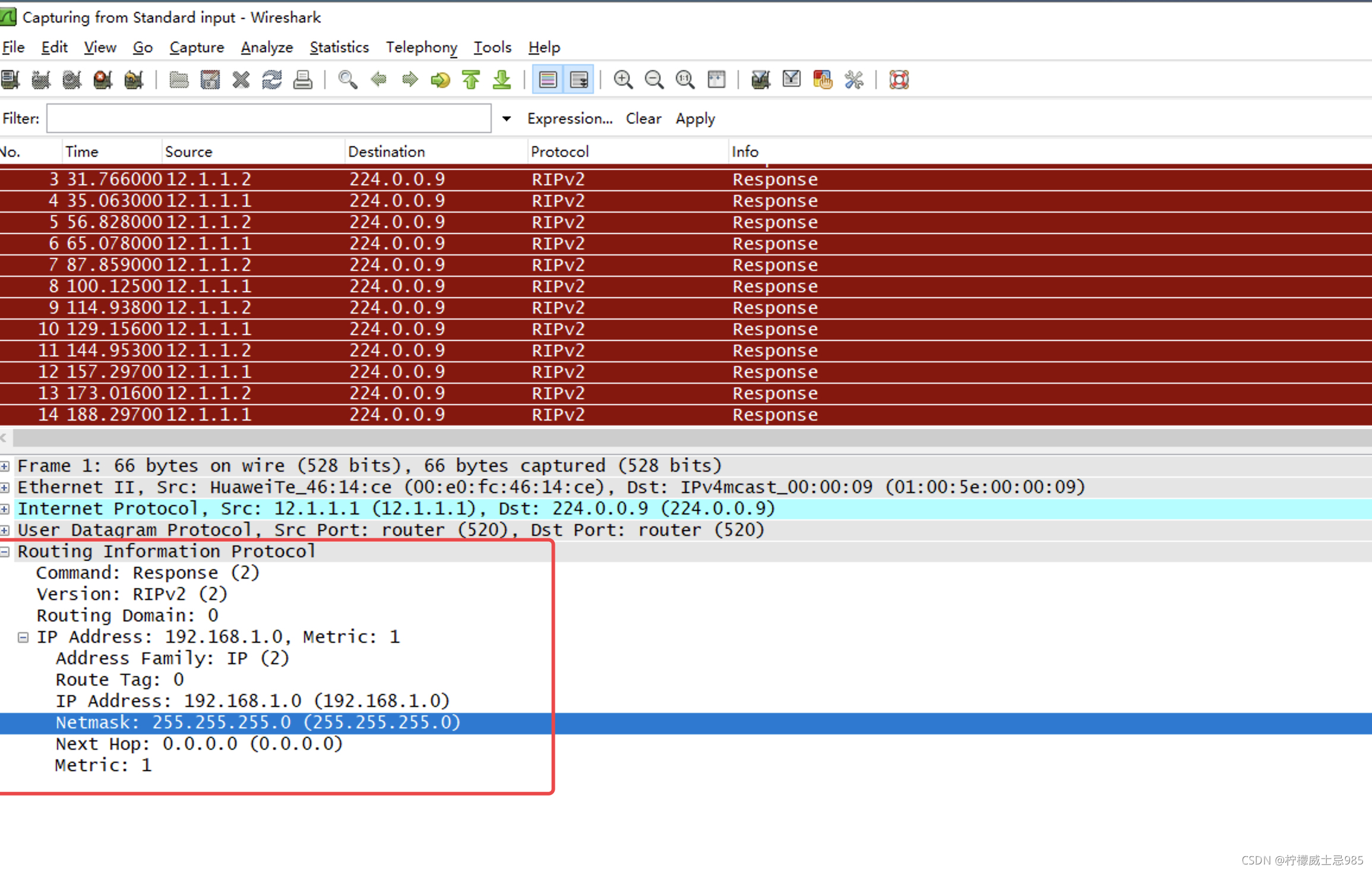Click inside the Filter input field
The width and height of the screenshot is (1372, 871).
(268, 119)
